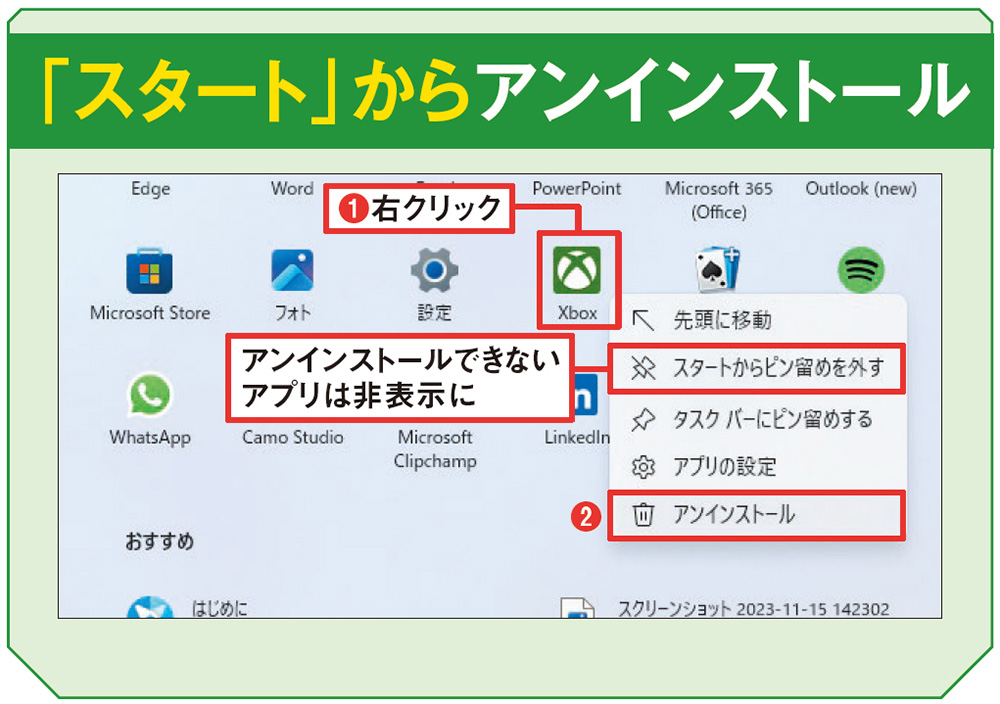This screenshot has width=1000, height=704.
Task: Click the unpin icon beside スタートからピン留めを外す
Action: 643,368
